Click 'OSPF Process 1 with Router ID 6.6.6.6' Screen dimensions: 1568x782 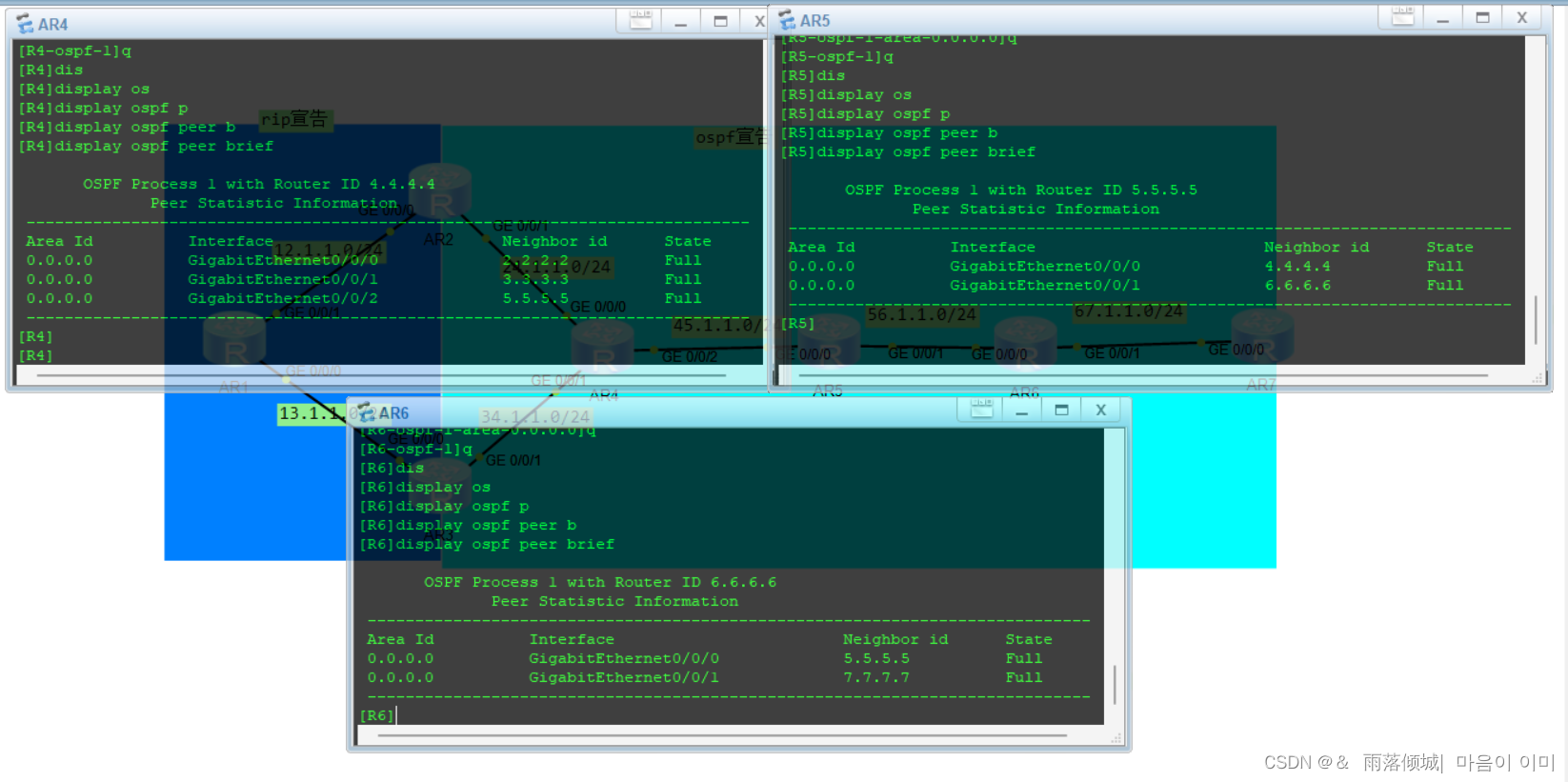600,582
